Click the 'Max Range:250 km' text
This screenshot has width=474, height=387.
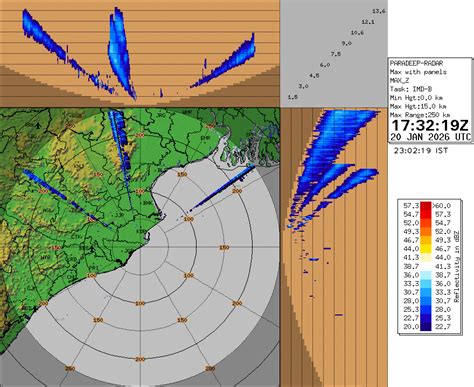[x=420, y=115]
